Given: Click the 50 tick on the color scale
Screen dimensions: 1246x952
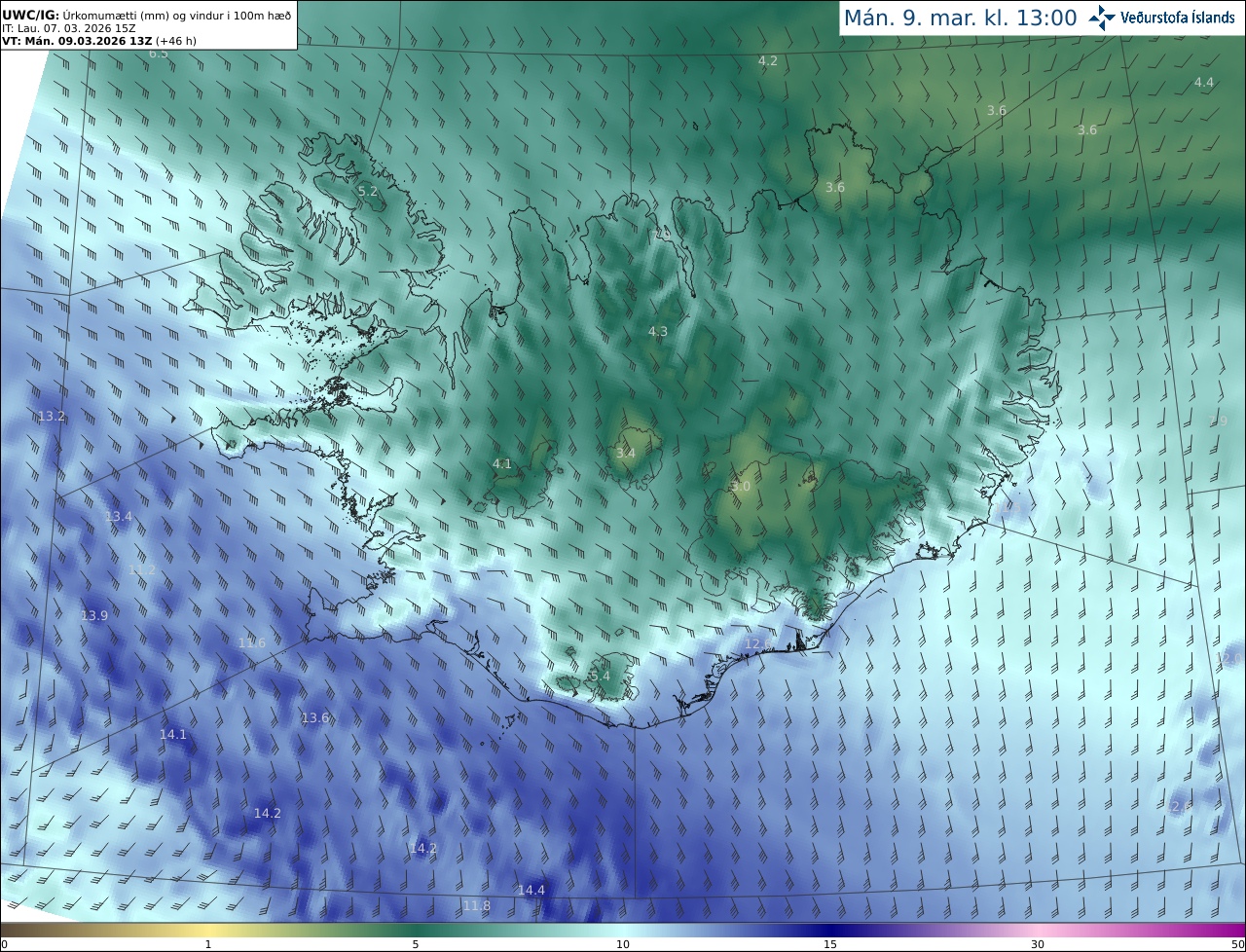Looking at the screenshot, I should 1238,944.
